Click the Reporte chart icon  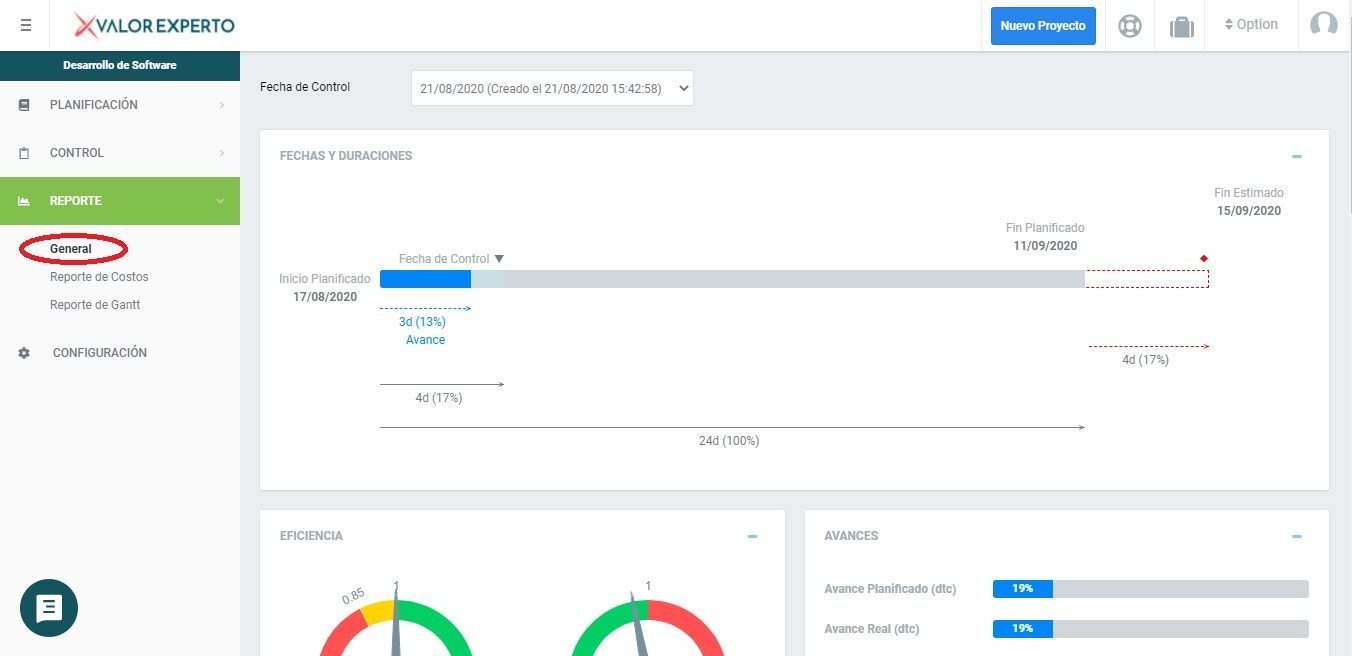(x=25, y=201)
